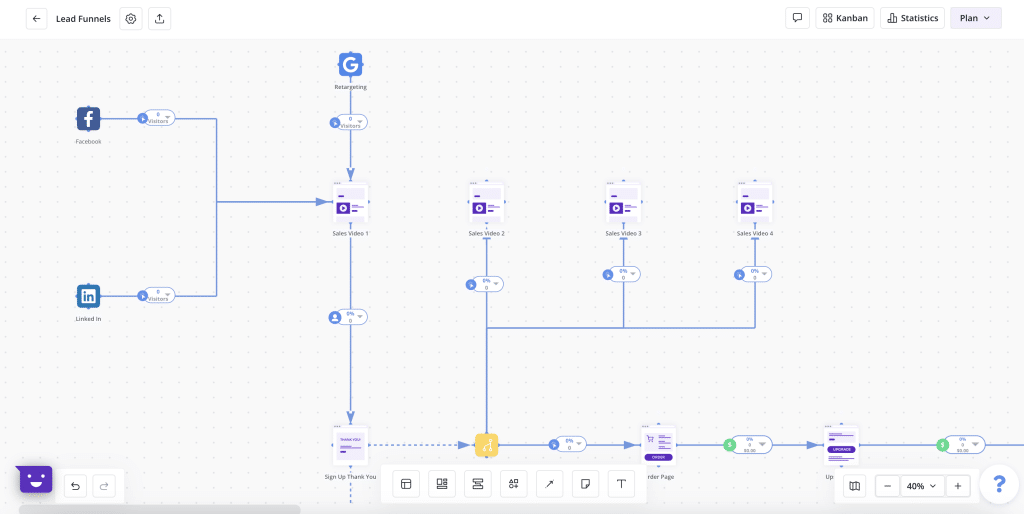Redo the last action
Screen dimensions: 1024x514
(104, 486)
